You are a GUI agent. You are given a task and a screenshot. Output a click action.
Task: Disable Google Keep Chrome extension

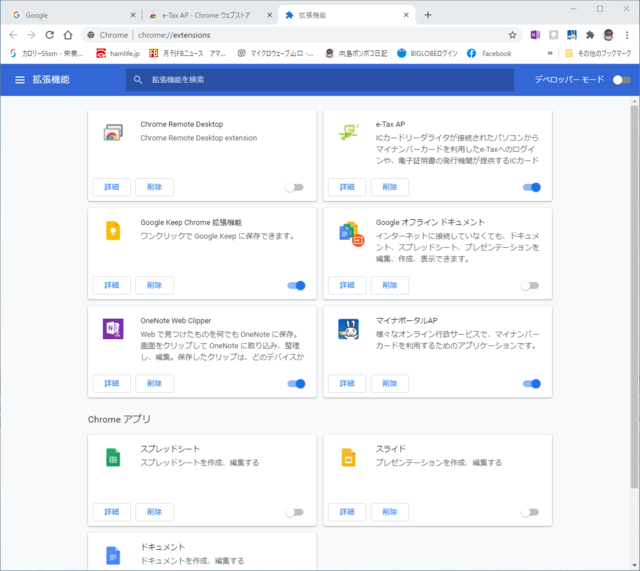[296, 285]
